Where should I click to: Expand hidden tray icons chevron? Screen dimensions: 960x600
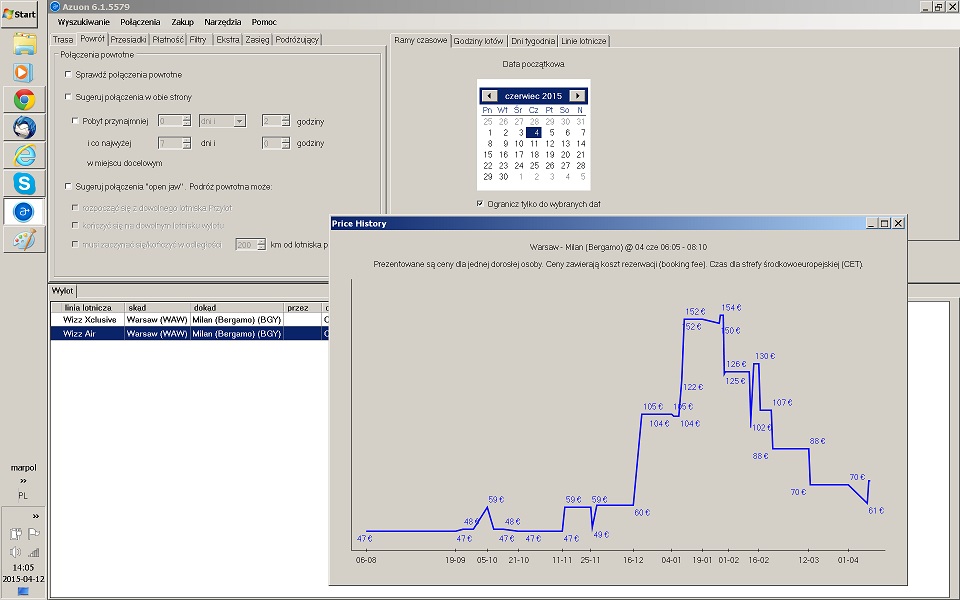36,516
